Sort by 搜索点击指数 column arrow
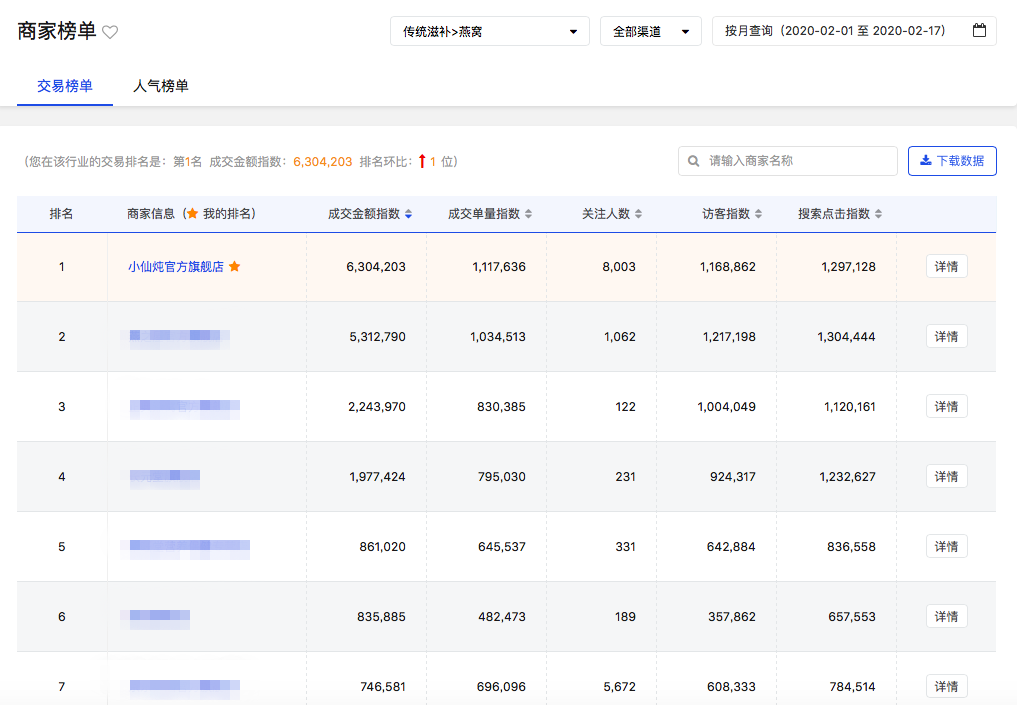The height and width of the screenshot is (705, 1017). 878,214
